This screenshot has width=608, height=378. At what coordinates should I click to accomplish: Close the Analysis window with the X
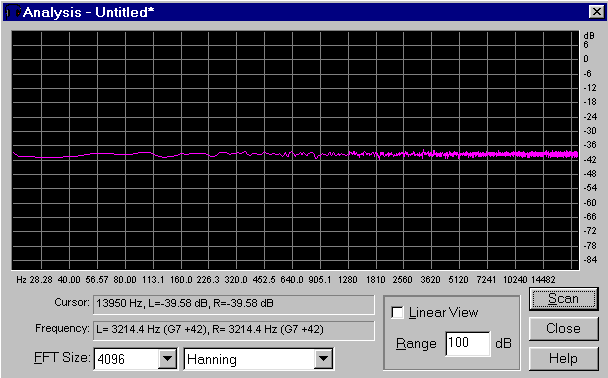tap(596, 12)
